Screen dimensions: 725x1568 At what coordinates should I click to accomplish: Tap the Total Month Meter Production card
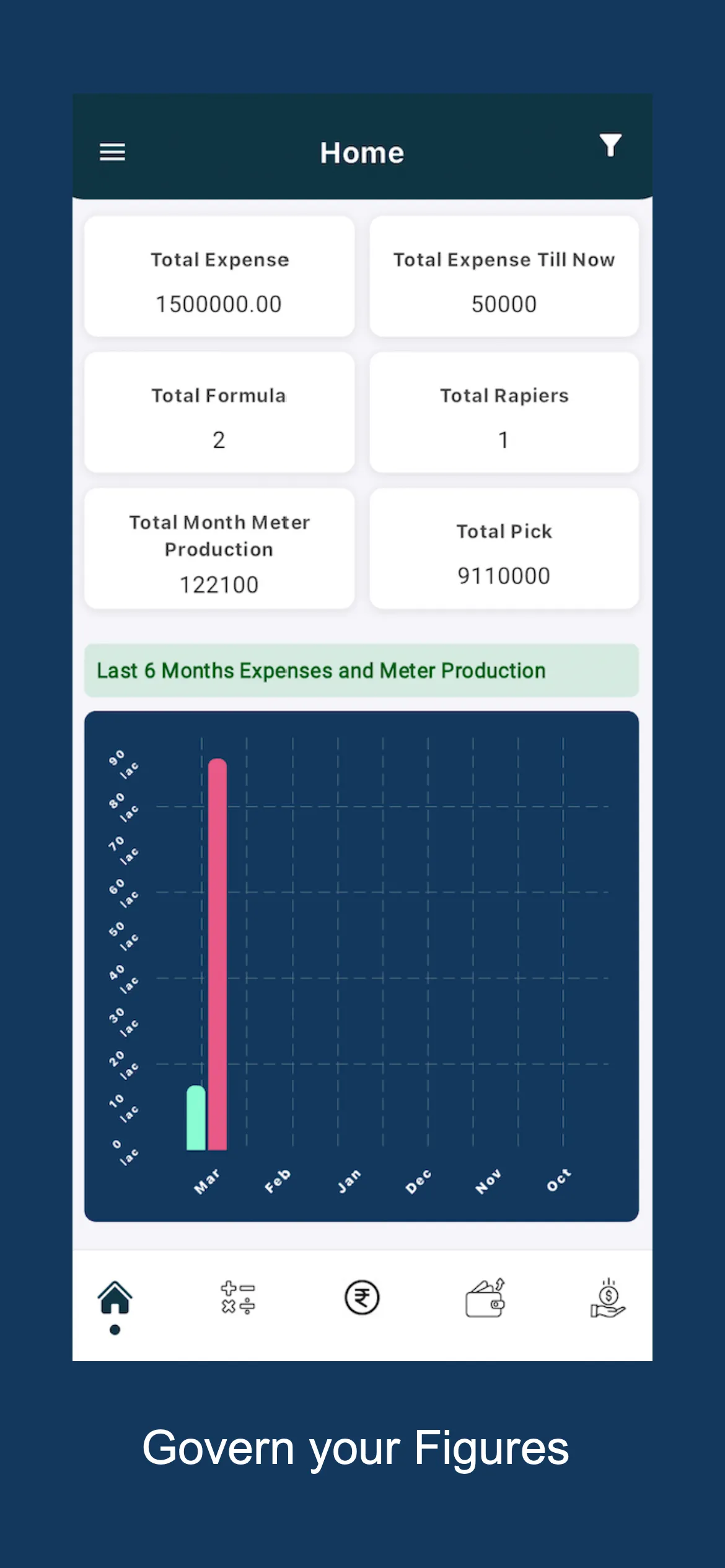pyautogui.click(x=219, y=549)
